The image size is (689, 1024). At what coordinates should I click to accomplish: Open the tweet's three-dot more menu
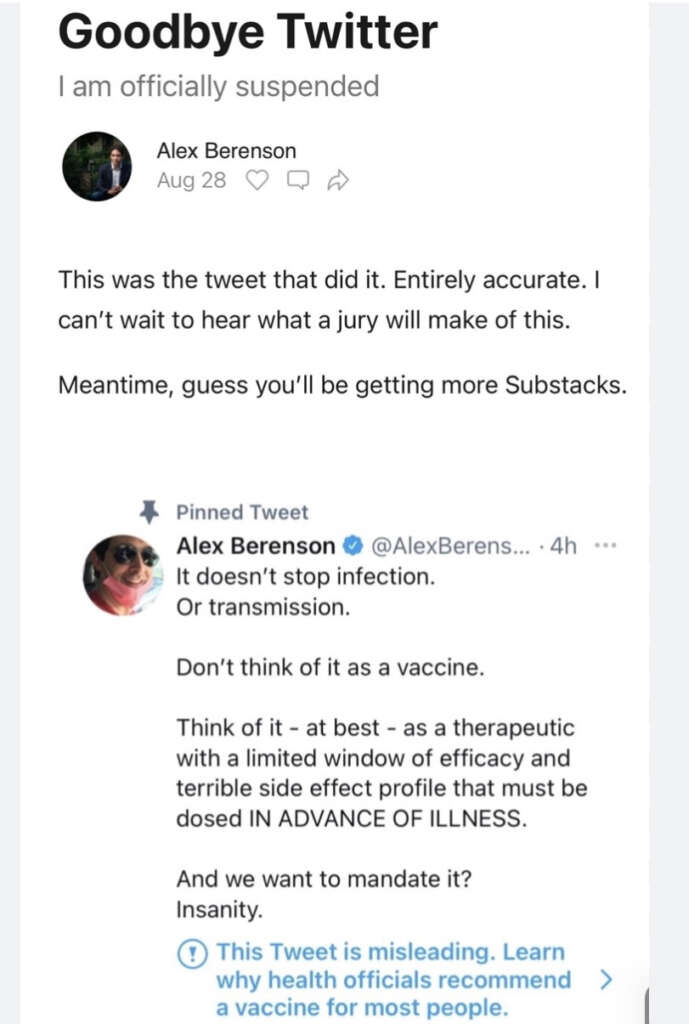pos(606,546)
